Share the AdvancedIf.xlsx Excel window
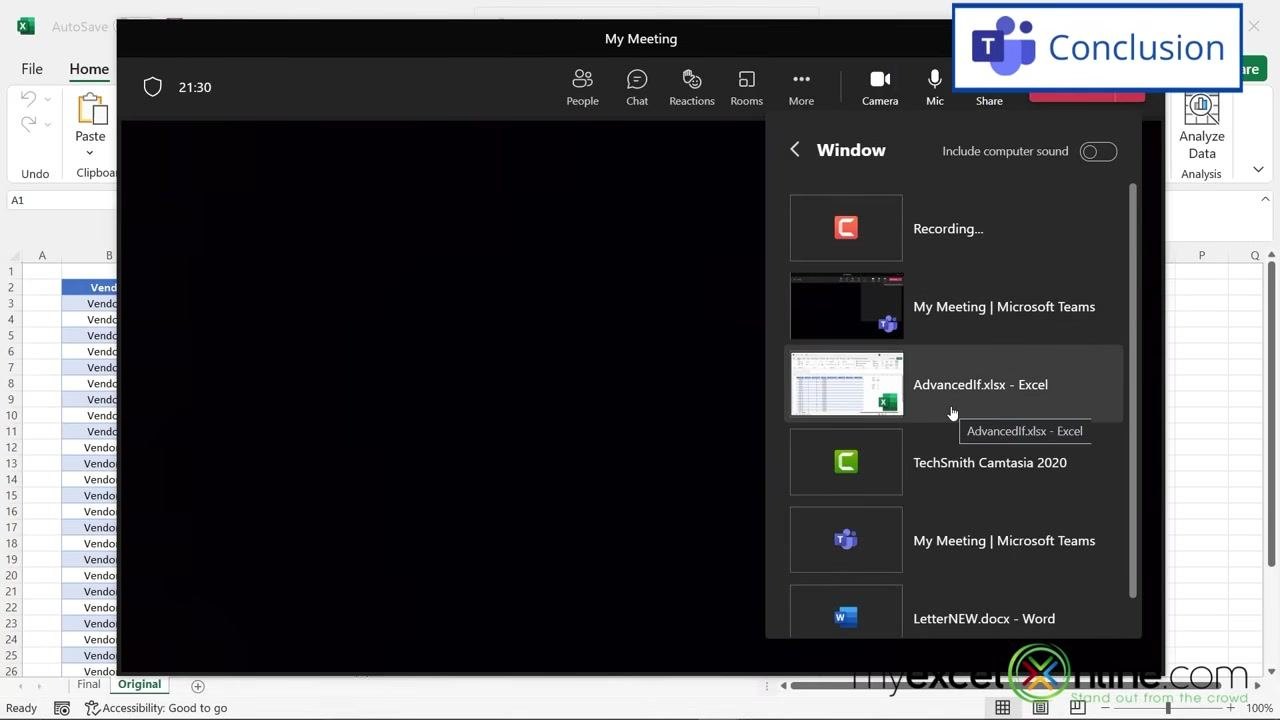 (956, 384)
